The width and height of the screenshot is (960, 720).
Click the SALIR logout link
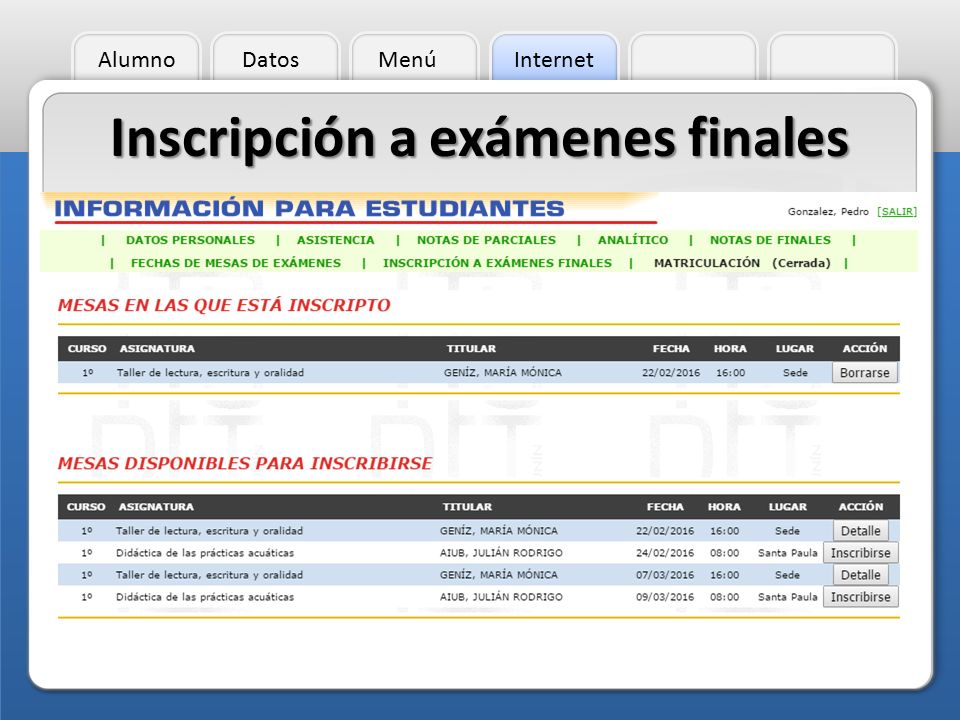pyautogui.click(x=897, y=211)
